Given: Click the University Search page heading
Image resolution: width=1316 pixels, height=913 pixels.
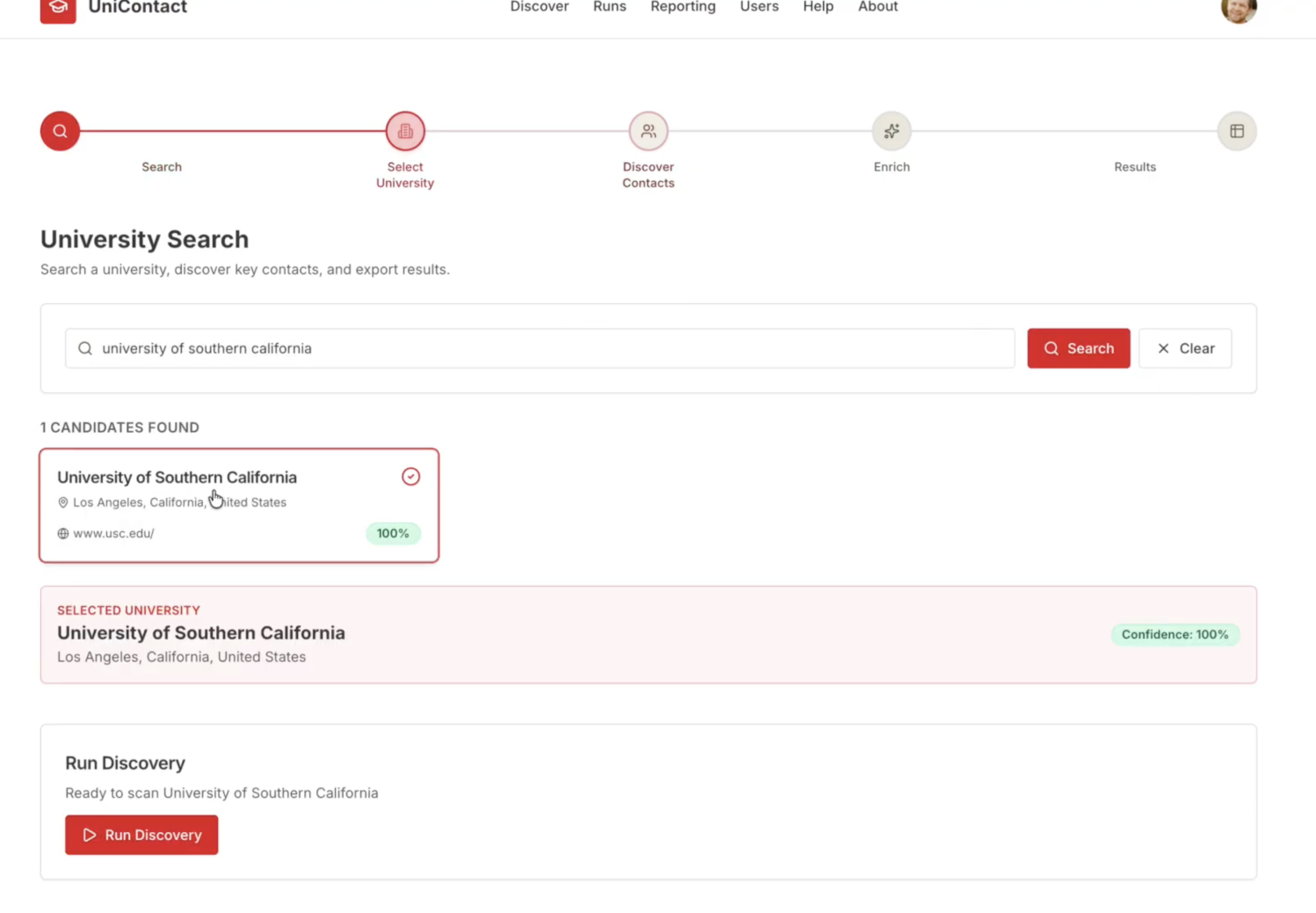Looking at the screenshot, I should [x=144, y=239].
